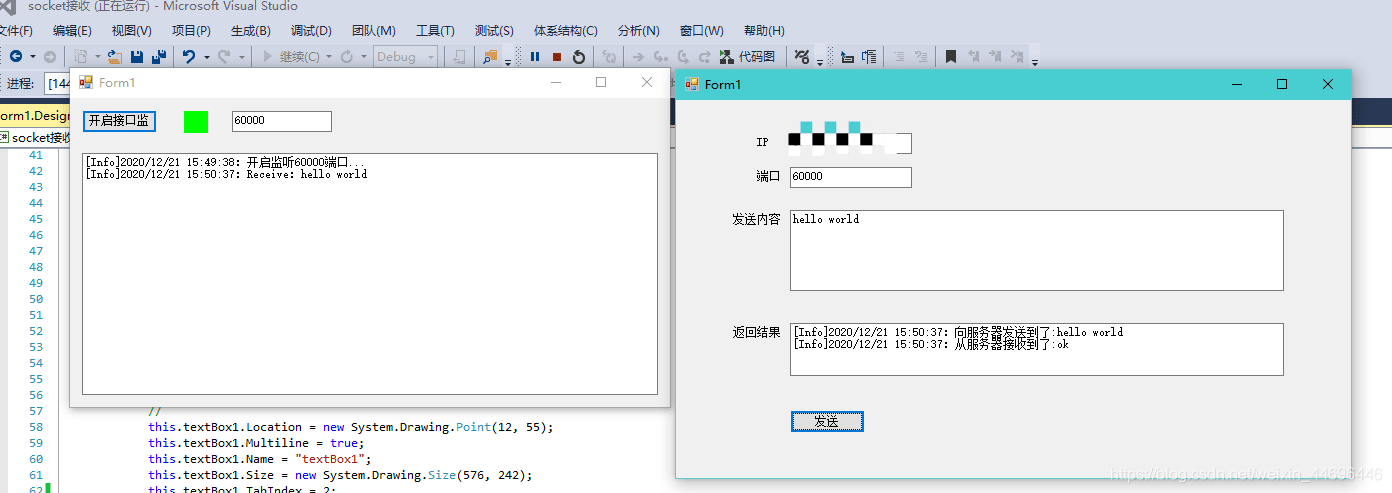Image resolution: width=1392 pixels, height=493 pixels.
Task: Click the 60000 port field in server Form1
Action: [281, 121]
